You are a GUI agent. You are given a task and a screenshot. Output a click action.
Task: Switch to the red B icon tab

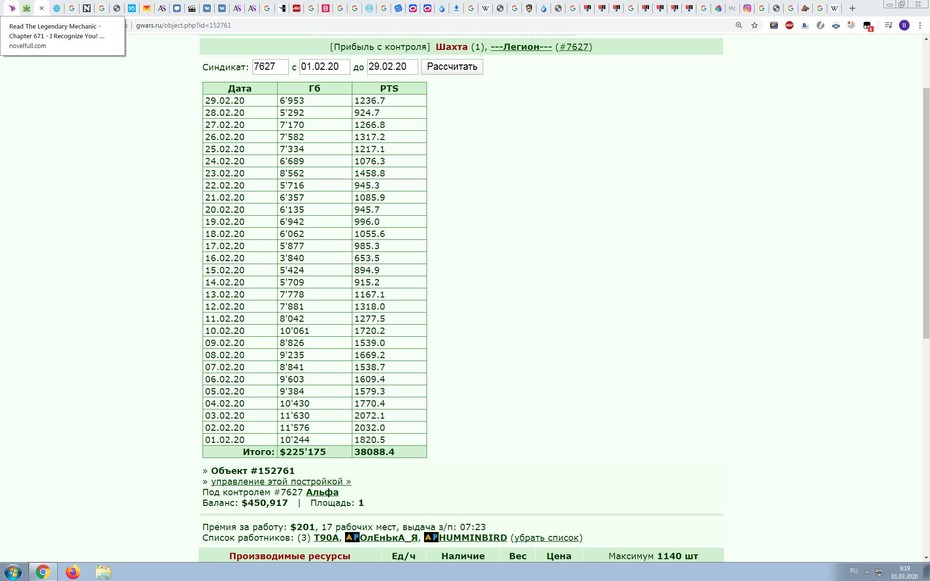[326, 8]
